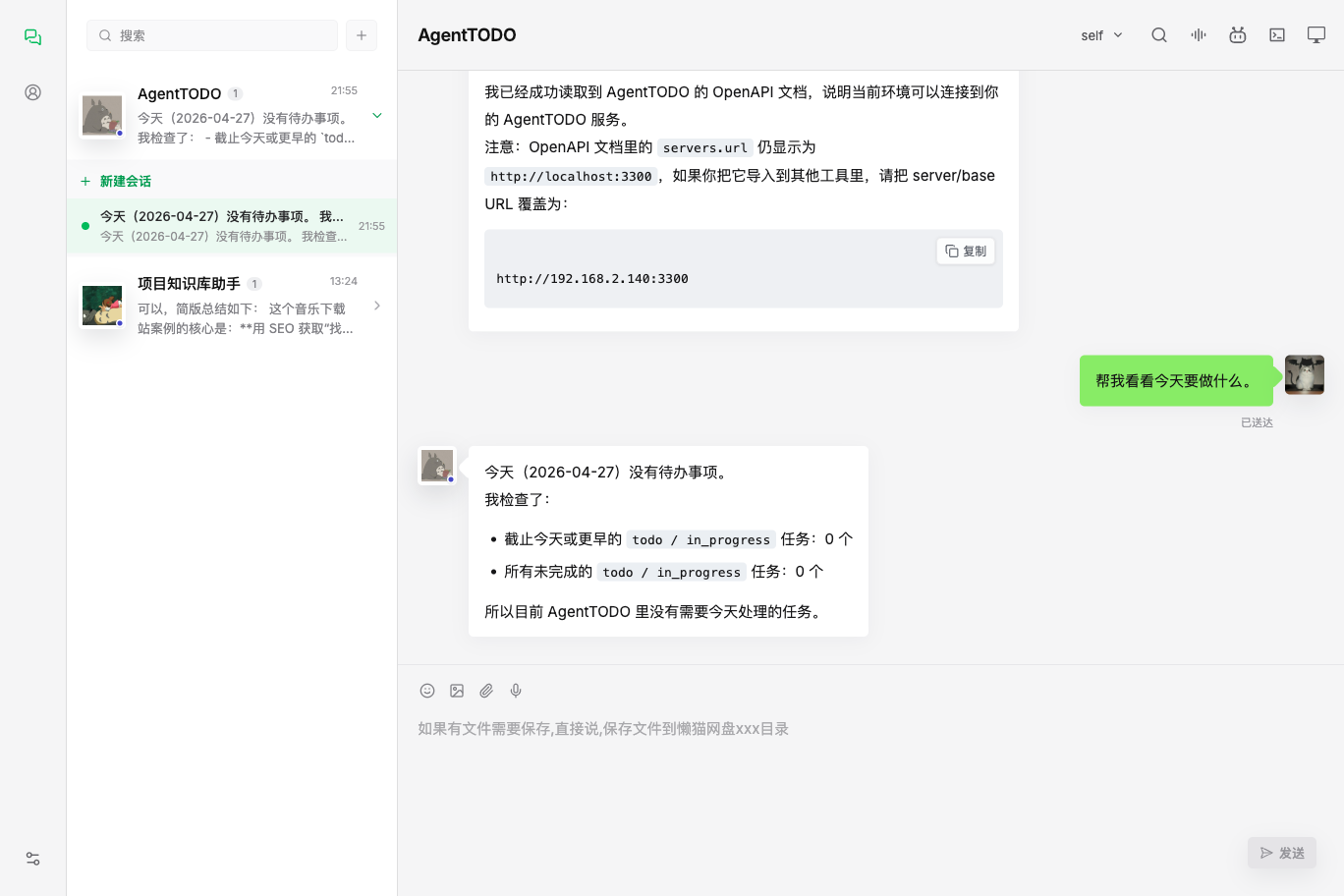
Task: Open the monitor display icon in header
Action: coord(1316,35)
